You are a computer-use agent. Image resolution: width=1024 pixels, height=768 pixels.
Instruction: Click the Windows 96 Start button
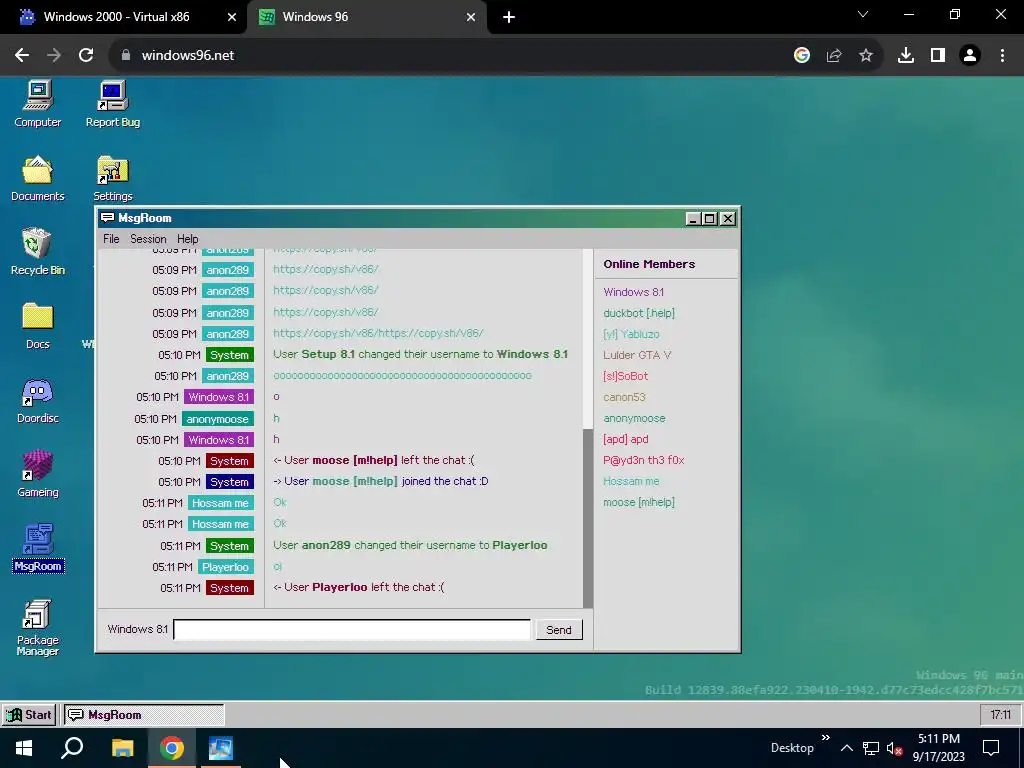(x=29, y=714)
